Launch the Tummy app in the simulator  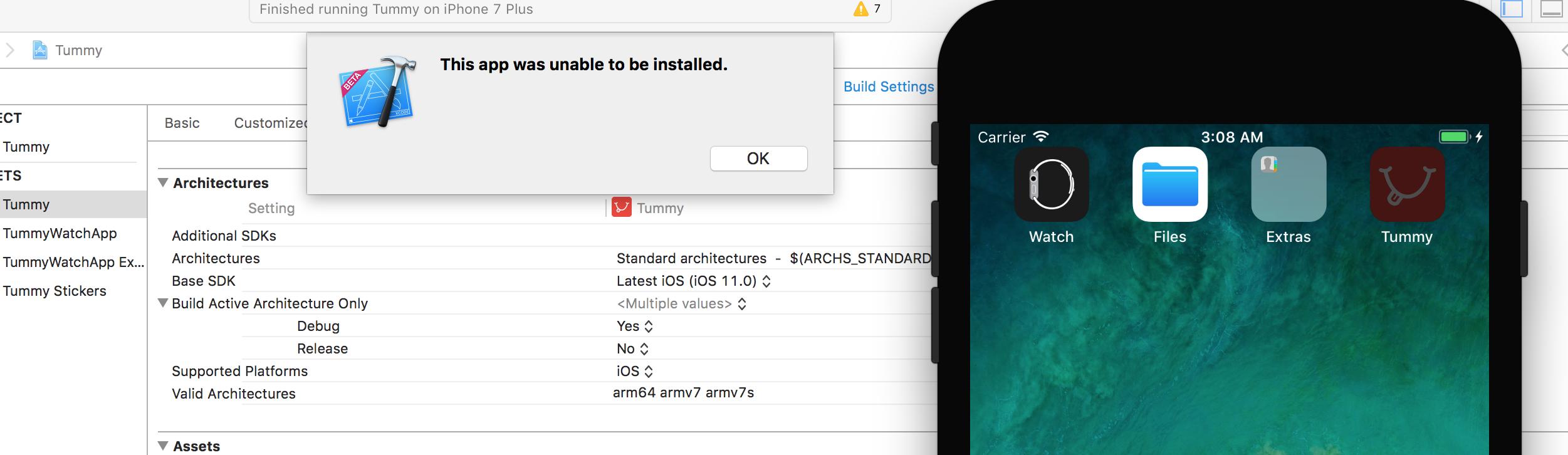tap(1407, 184)
